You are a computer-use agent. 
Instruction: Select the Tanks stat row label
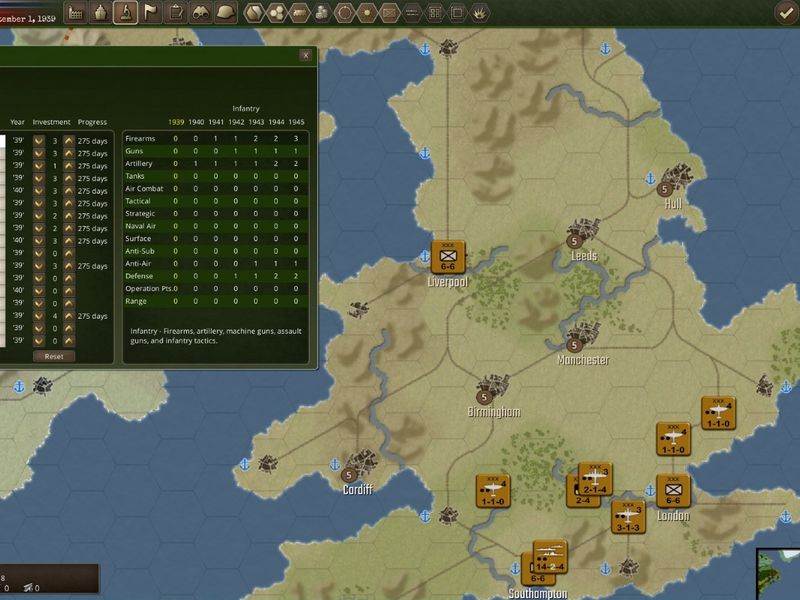135,176
